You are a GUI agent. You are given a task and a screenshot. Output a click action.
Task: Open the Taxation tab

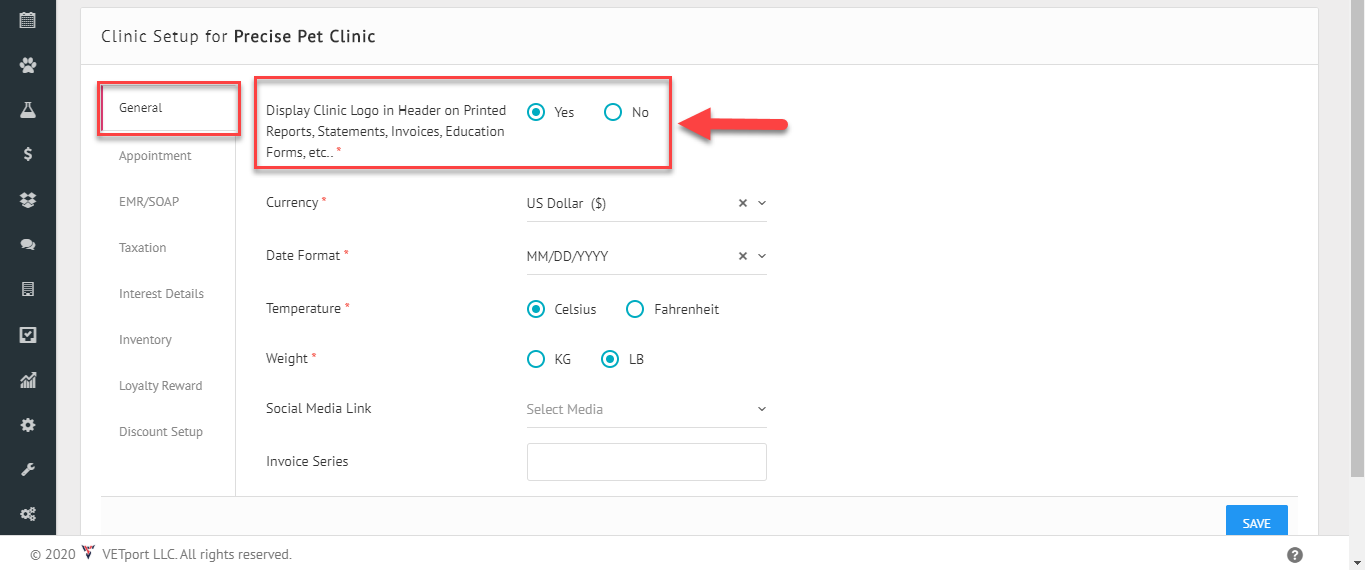(x=143, y=248)
